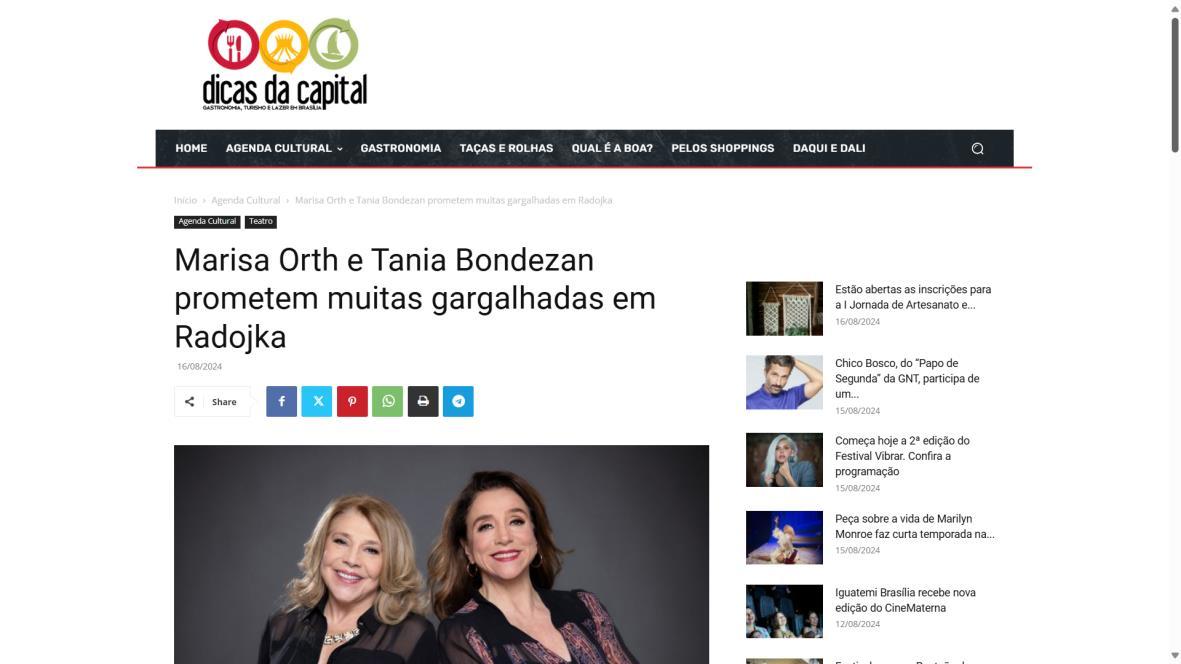Open the Gastronomia menu item

401,148
